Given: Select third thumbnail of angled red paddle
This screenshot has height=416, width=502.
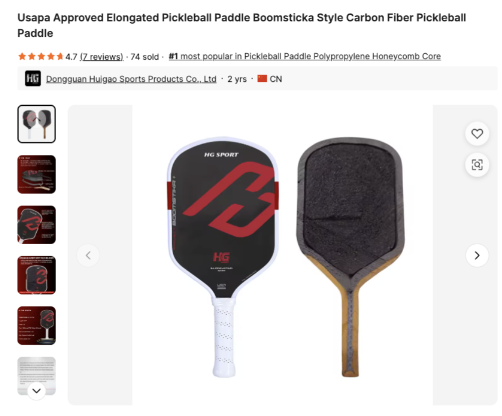Looking at the screenshot, I should 37,225.
